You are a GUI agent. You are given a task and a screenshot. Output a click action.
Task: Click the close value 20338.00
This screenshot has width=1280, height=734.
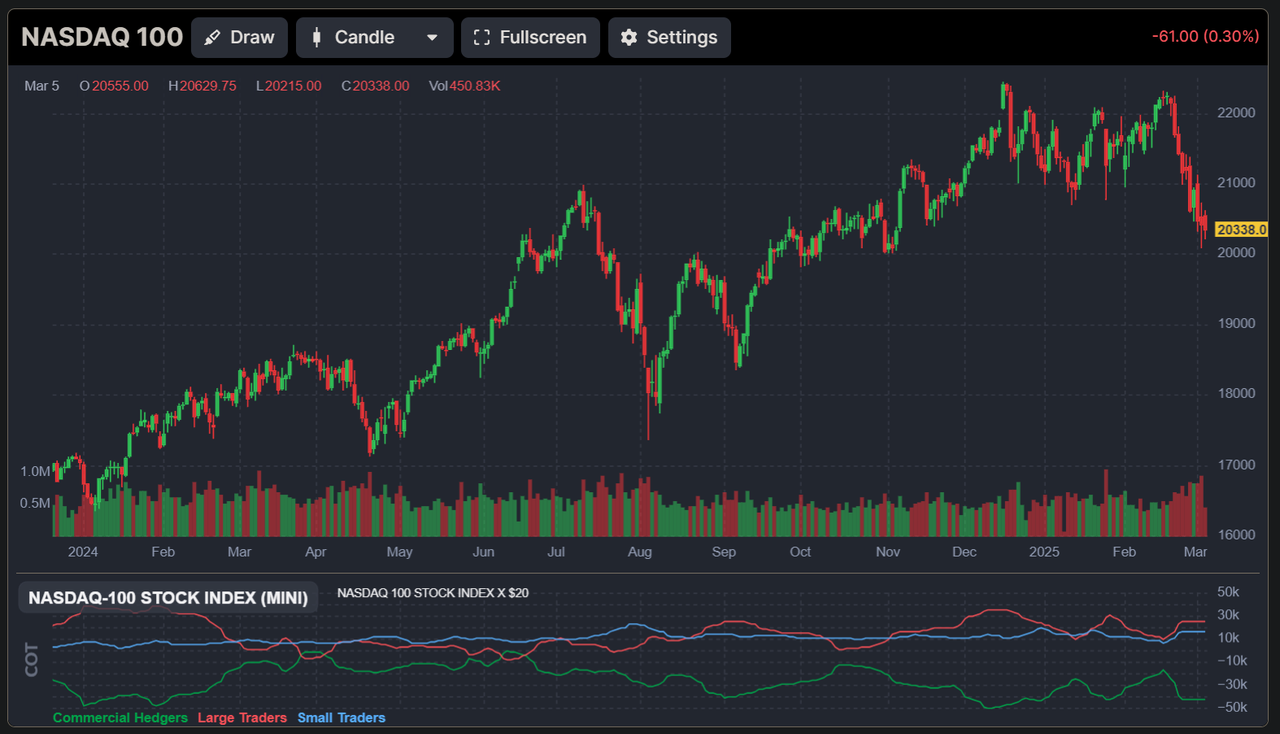381,86
